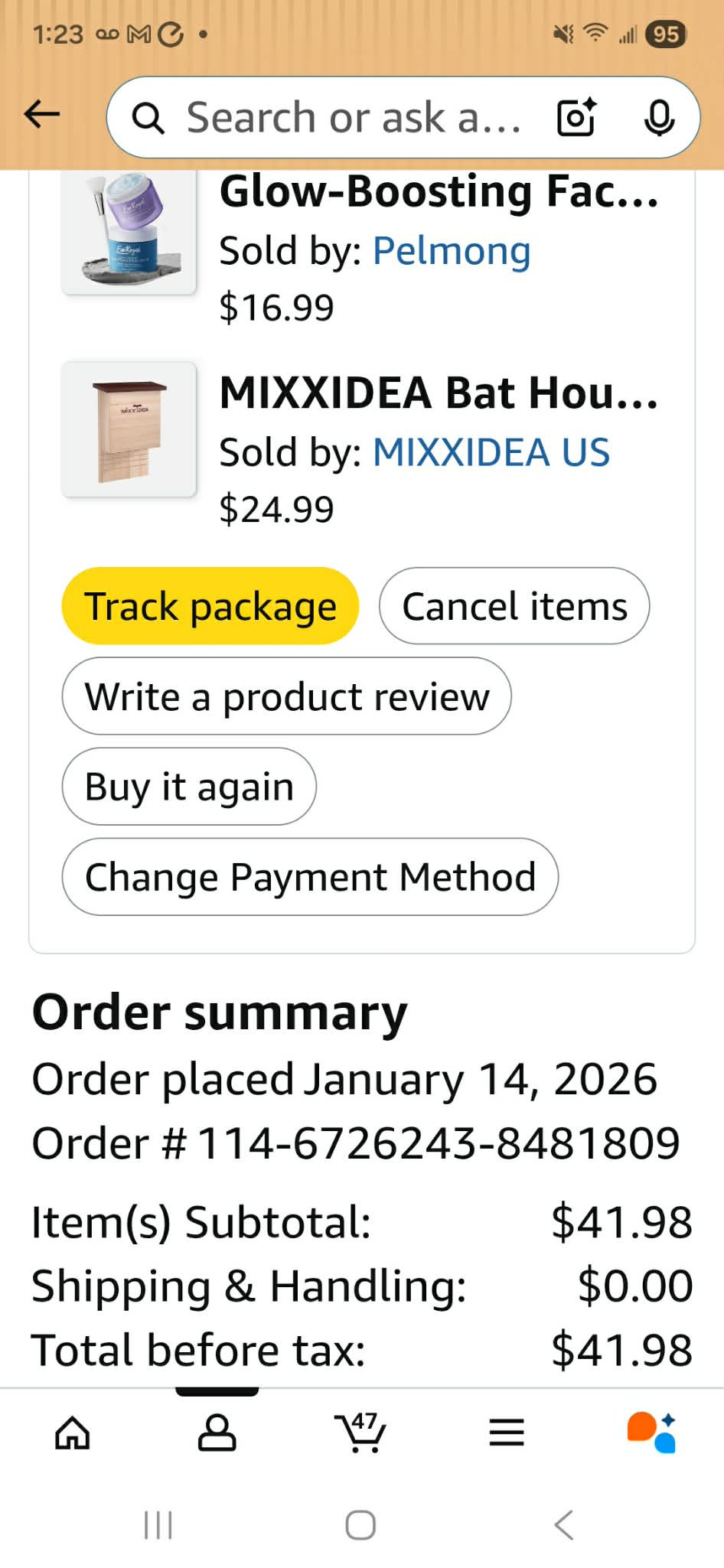Open the account profile tab
724x1568 pixels.
click(x=217, y=1433)
